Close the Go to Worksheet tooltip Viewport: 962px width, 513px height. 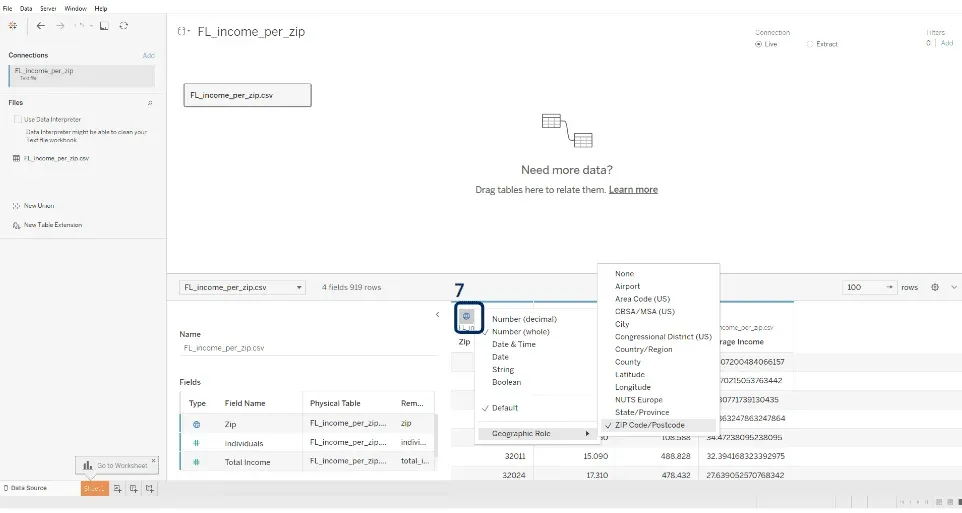[153, 460]
